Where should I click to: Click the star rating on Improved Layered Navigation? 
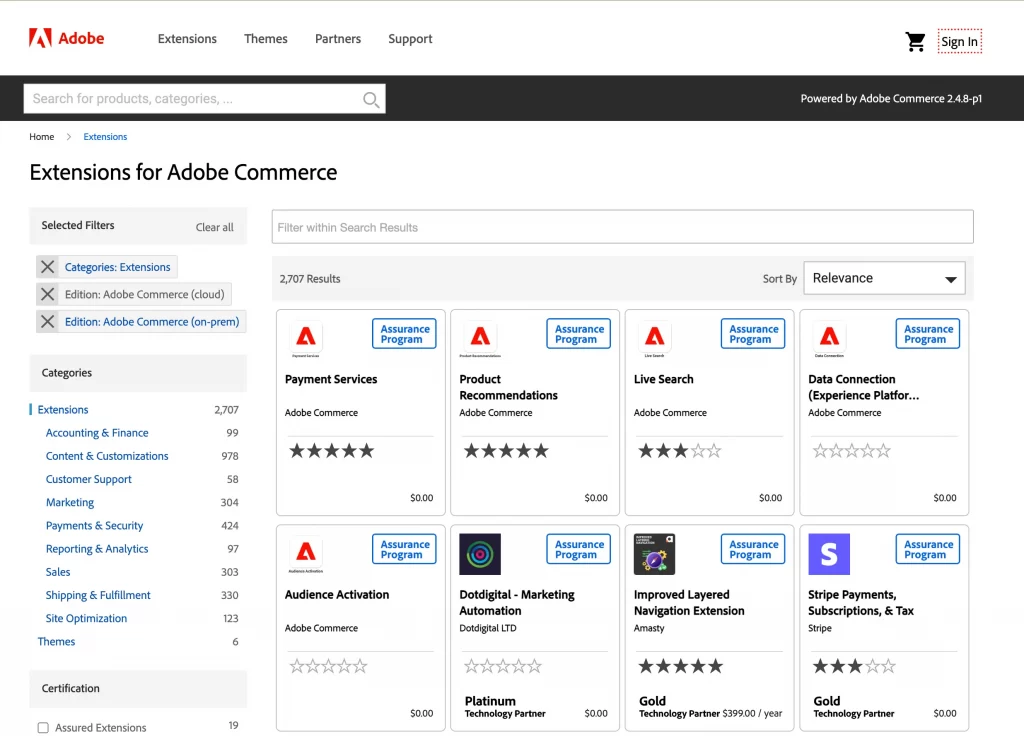tap(680, 666)
